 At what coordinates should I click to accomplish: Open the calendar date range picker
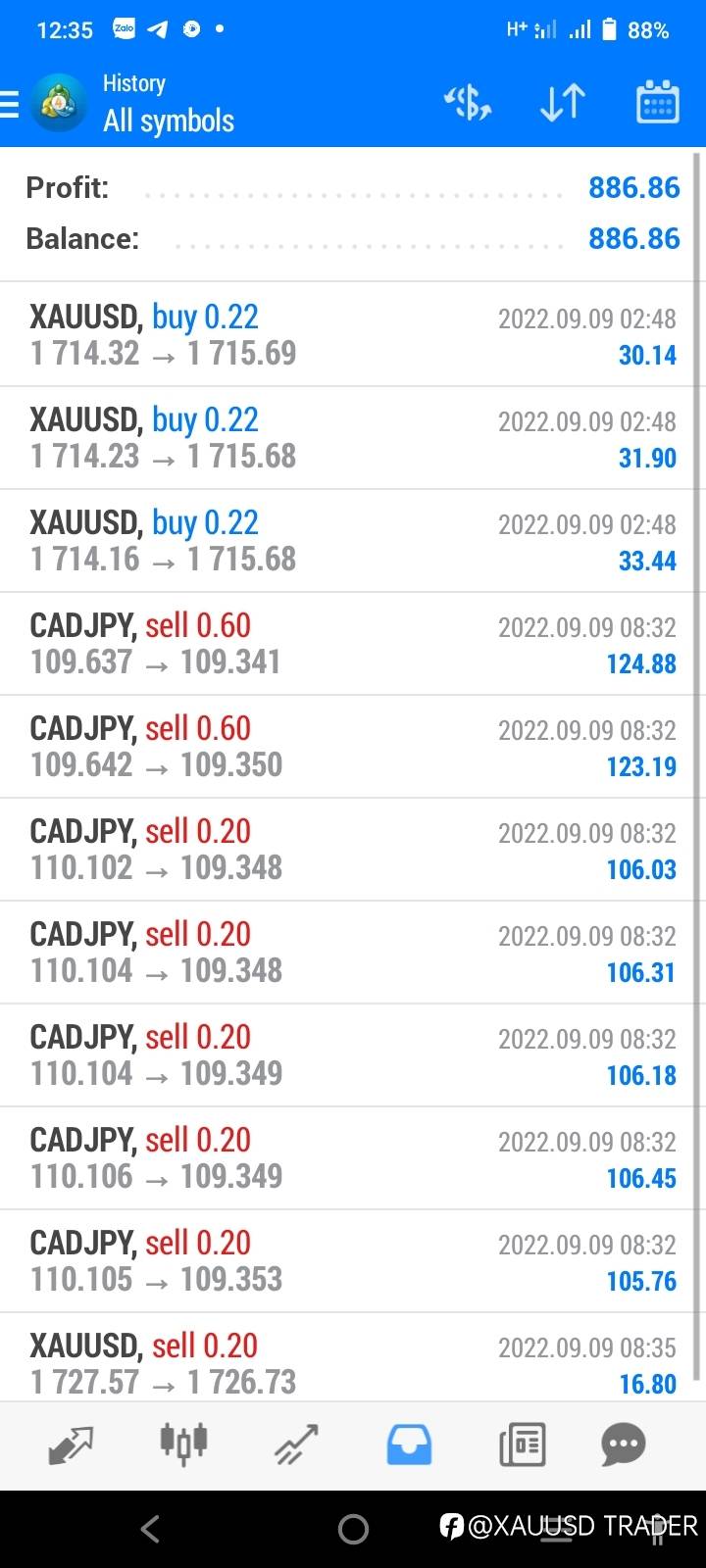(x=657, y=102)
